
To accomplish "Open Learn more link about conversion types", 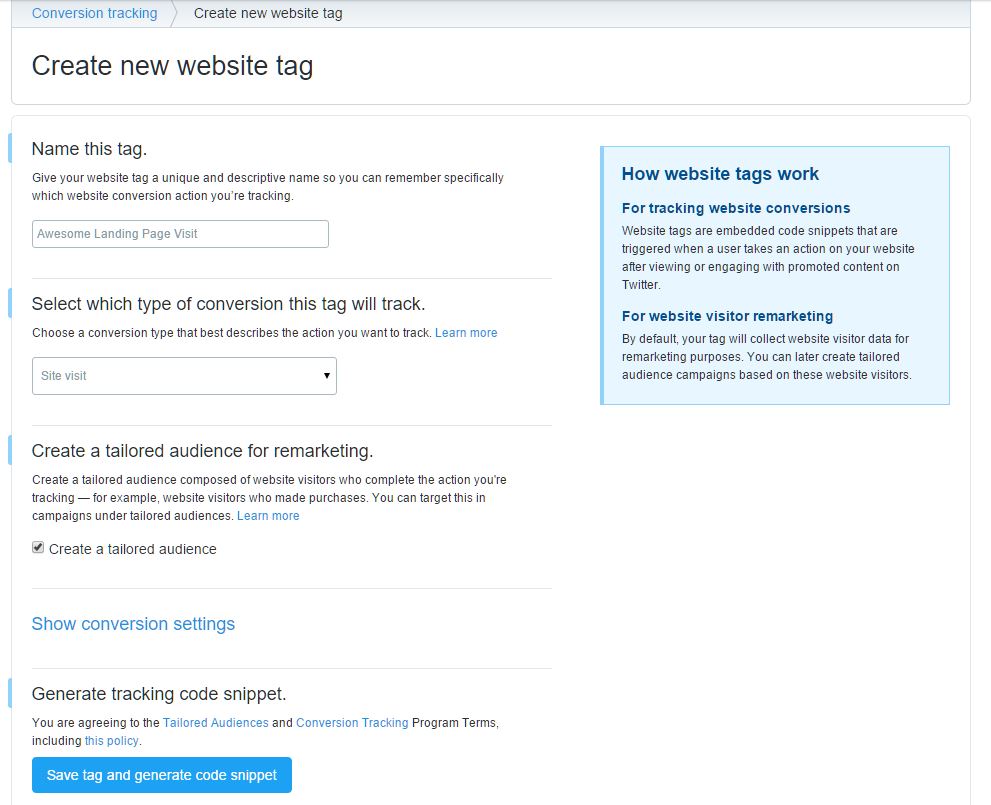I will (466, 333).
